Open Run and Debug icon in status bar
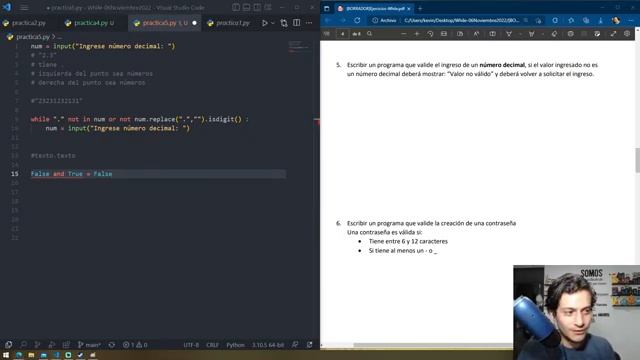Screen dimensions: 640x360 [51, 345]
